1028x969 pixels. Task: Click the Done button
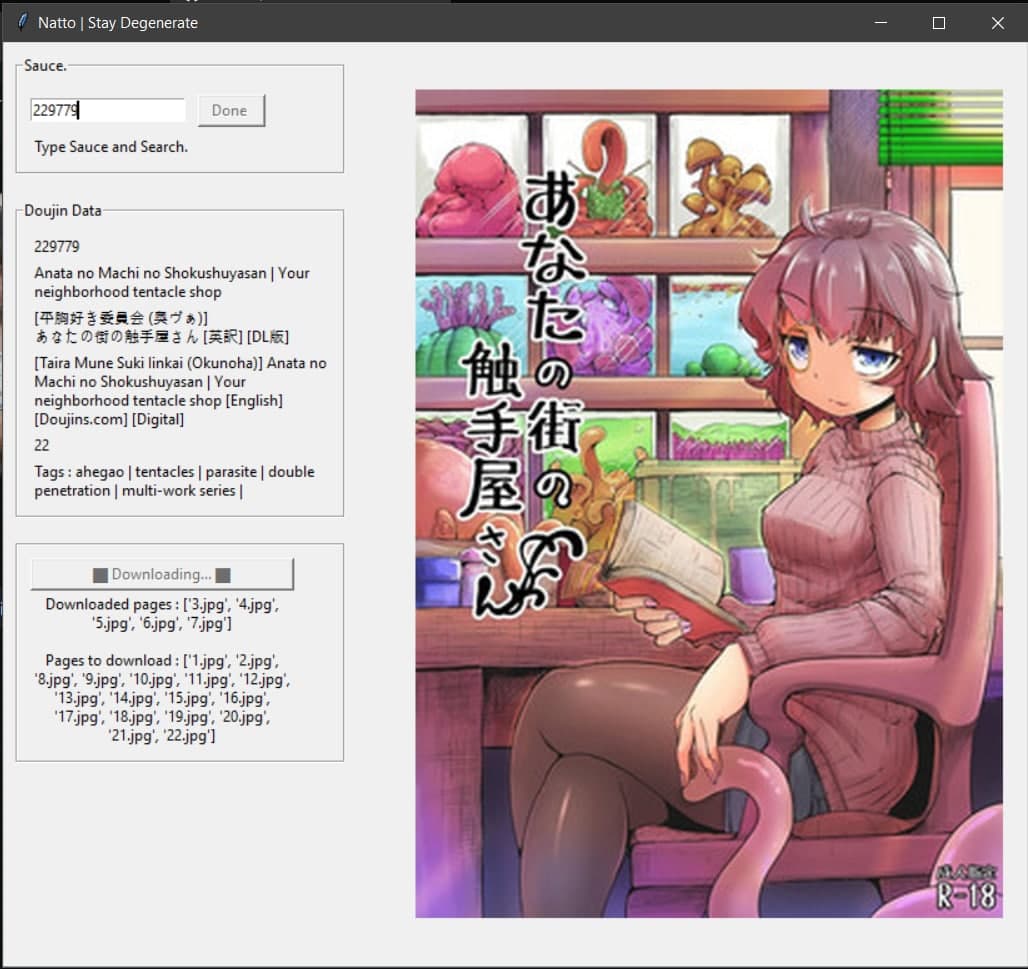pos(231,110)
